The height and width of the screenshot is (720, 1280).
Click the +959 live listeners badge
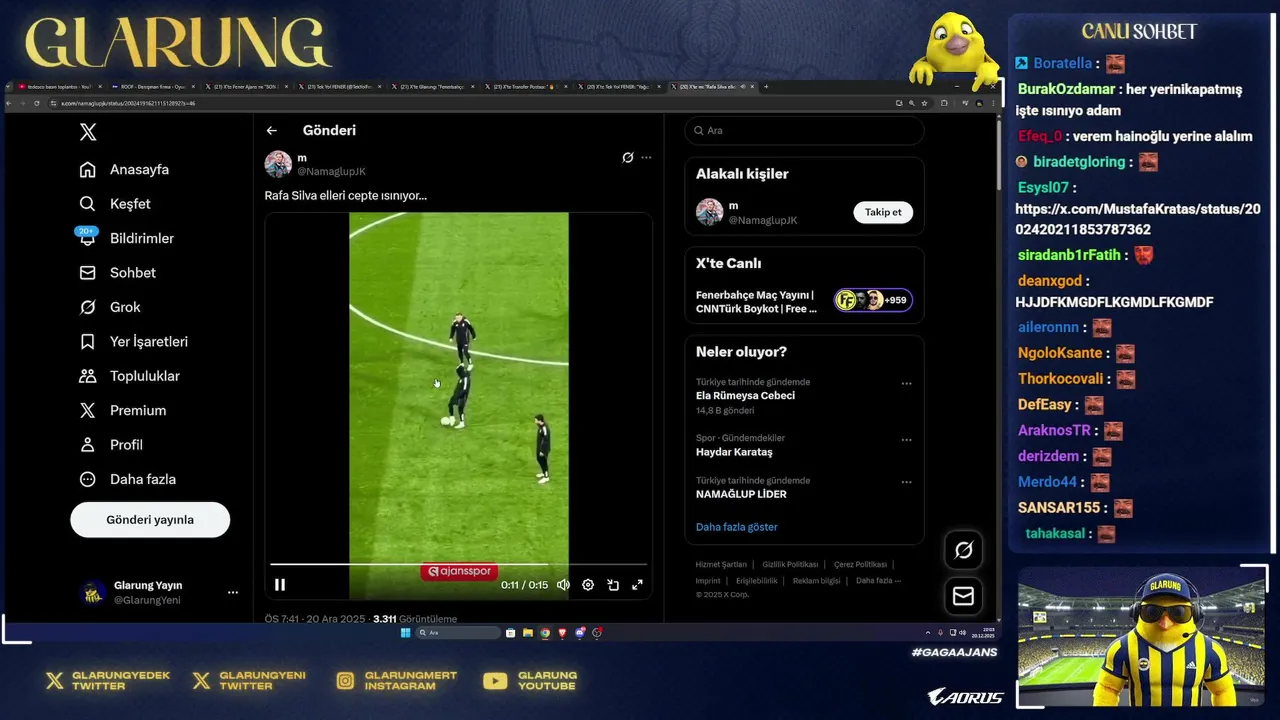coord(873,300)
